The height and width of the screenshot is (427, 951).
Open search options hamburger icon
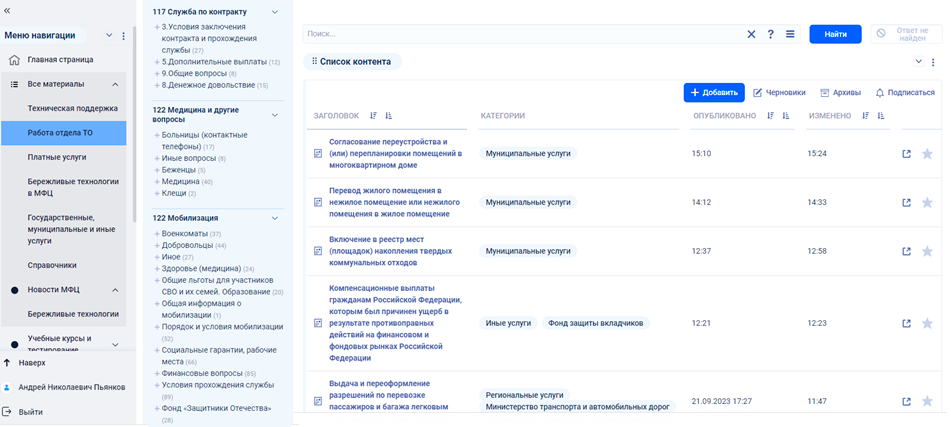click(790, 35)
